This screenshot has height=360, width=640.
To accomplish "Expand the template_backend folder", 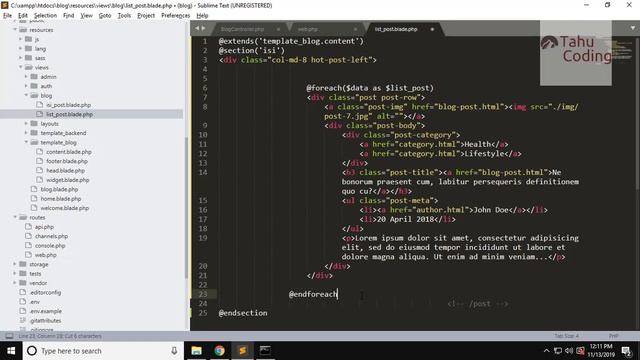I will pos(26,133).
